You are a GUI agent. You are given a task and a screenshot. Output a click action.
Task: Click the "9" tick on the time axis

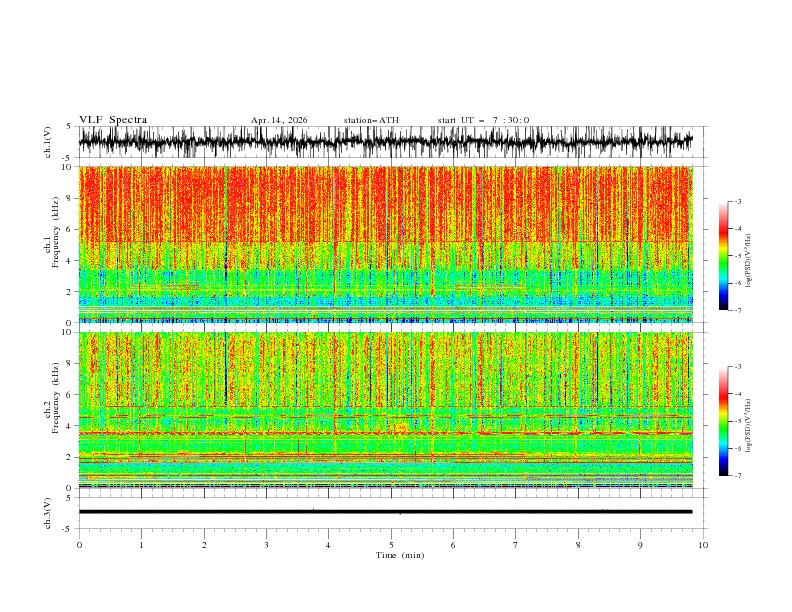click(x=640, y=545)
